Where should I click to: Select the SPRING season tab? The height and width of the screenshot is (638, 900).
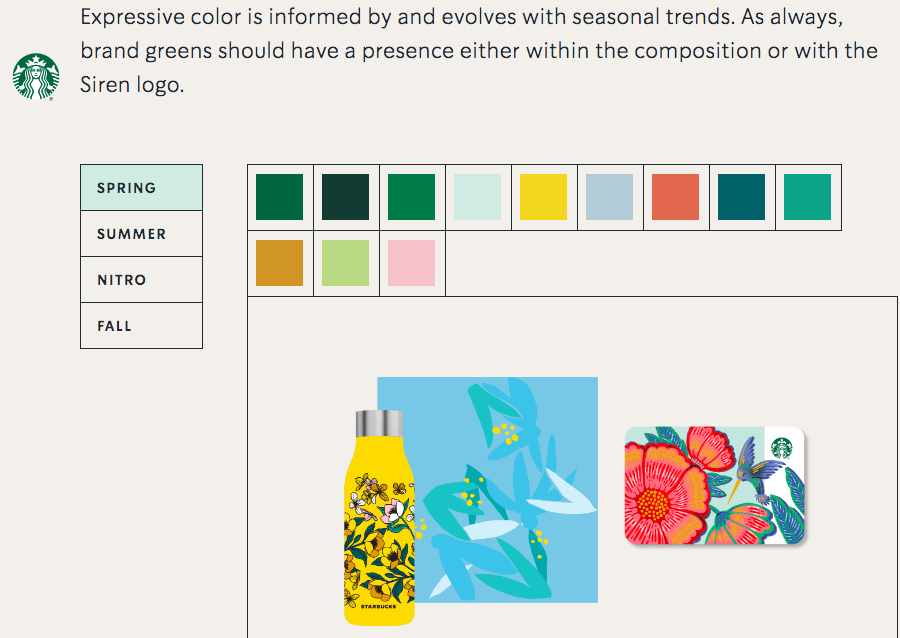click(141, 188)
